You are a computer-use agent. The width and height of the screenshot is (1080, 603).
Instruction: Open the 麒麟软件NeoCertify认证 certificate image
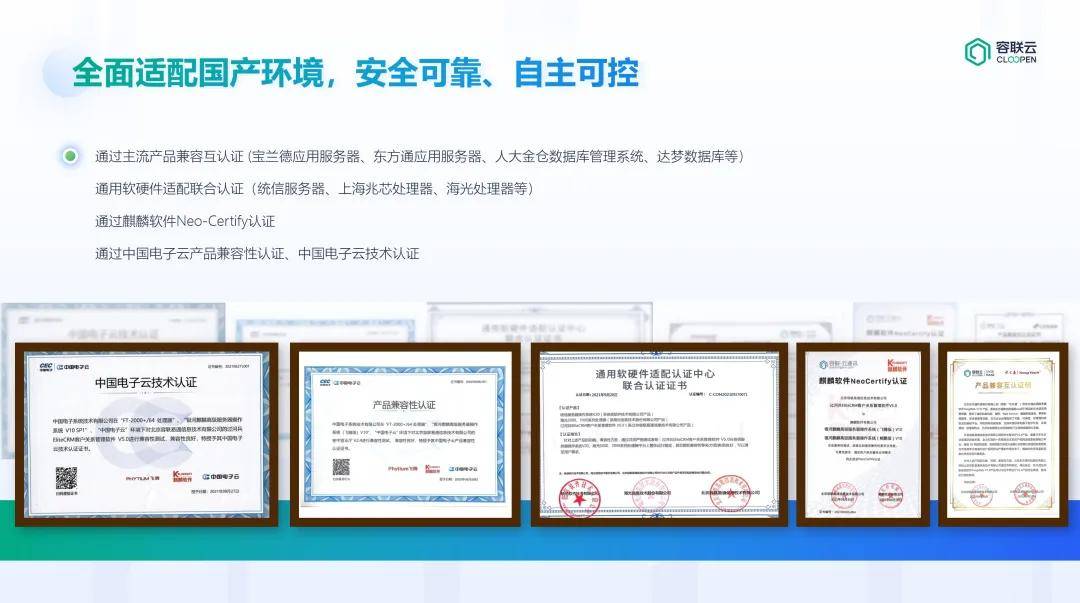(863, 432)
